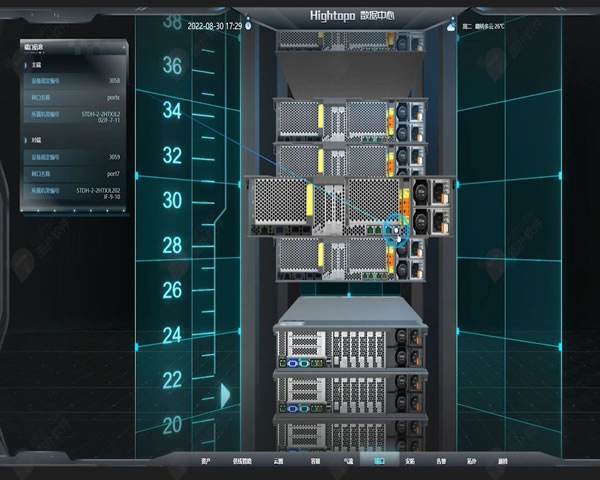
Task: Switch to the 容量 tab
Action: (x=314, y=462)
